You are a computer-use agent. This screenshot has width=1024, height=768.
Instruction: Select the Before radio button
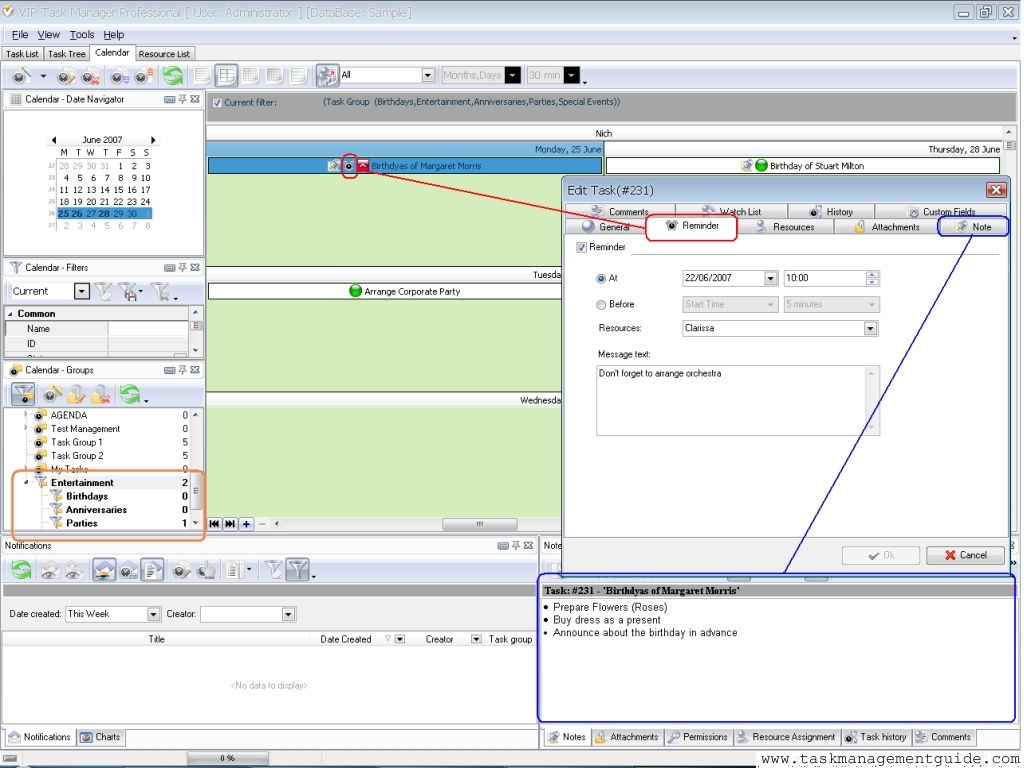[601, 305]
